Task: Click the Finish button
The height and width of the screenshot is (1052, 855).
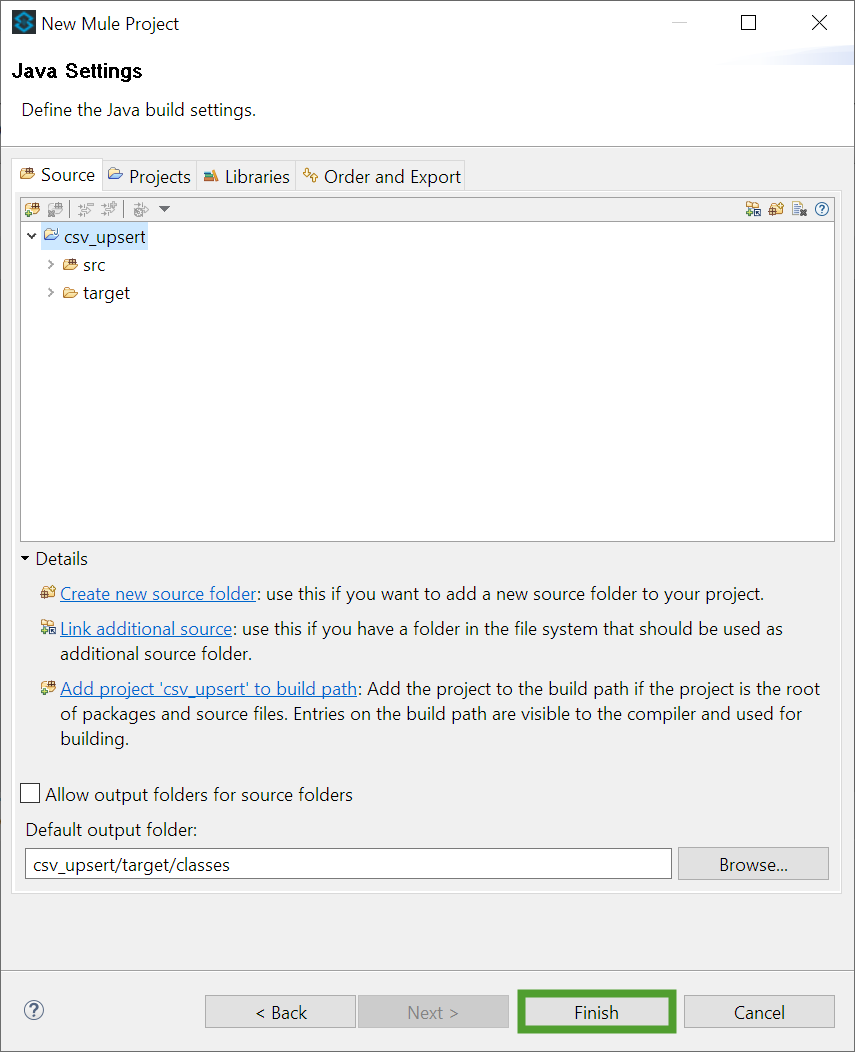Action: click(597, 1012)
